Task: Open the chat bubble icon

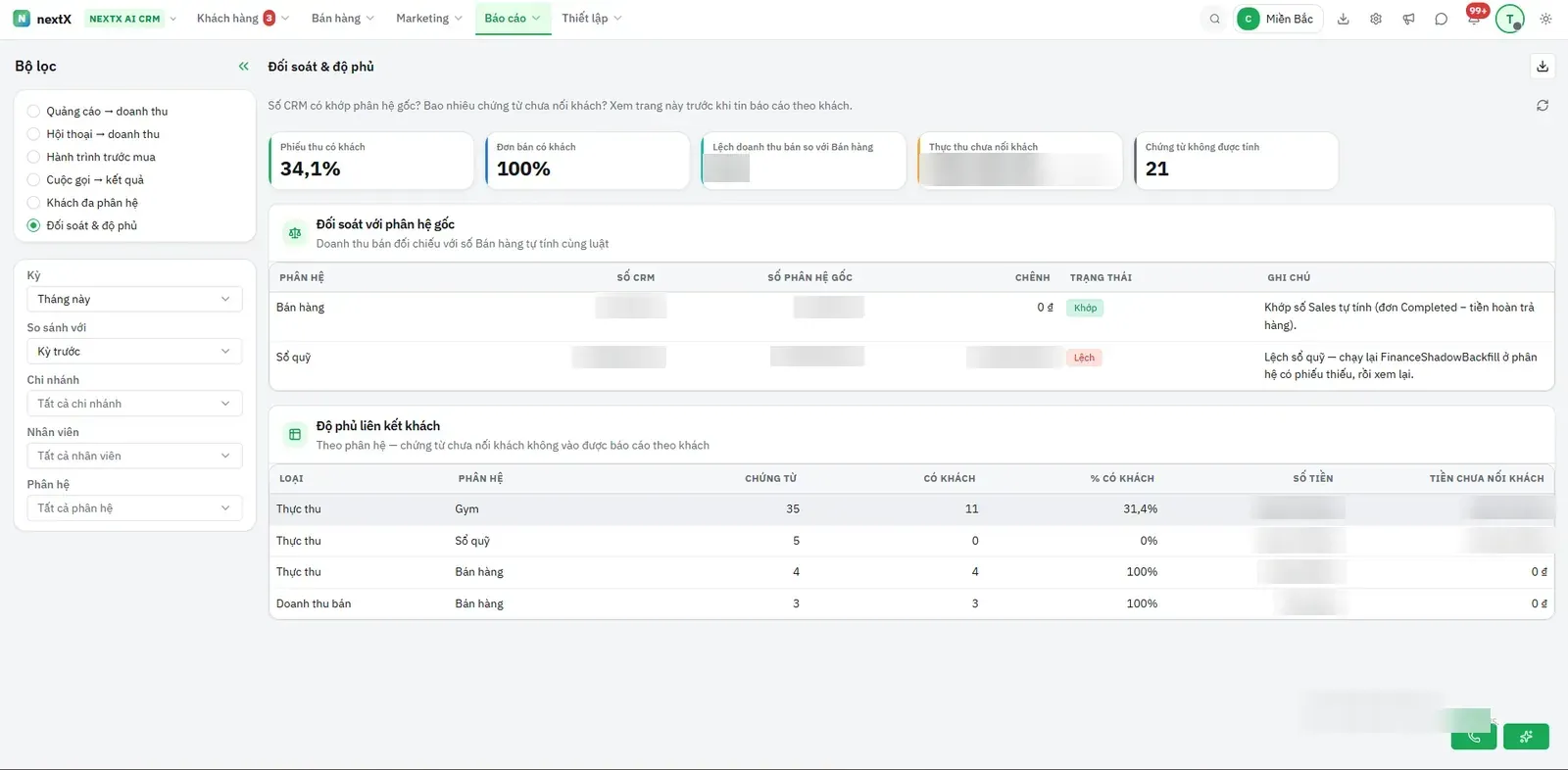Action: 1441,19
